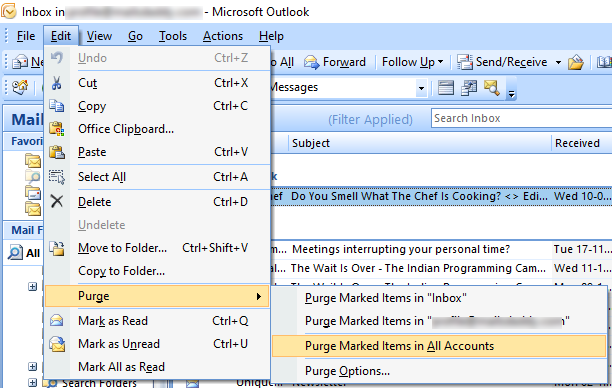Image resolution: width=612 pixels, height=388 pixels.
Task: Choose Delete in the Edit menu
Action: point(157,202)
